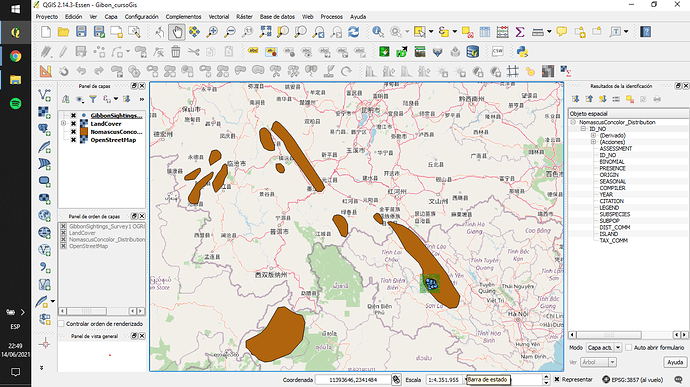Toggle the Representar render checkbox
690x387 pixels.
557,379
